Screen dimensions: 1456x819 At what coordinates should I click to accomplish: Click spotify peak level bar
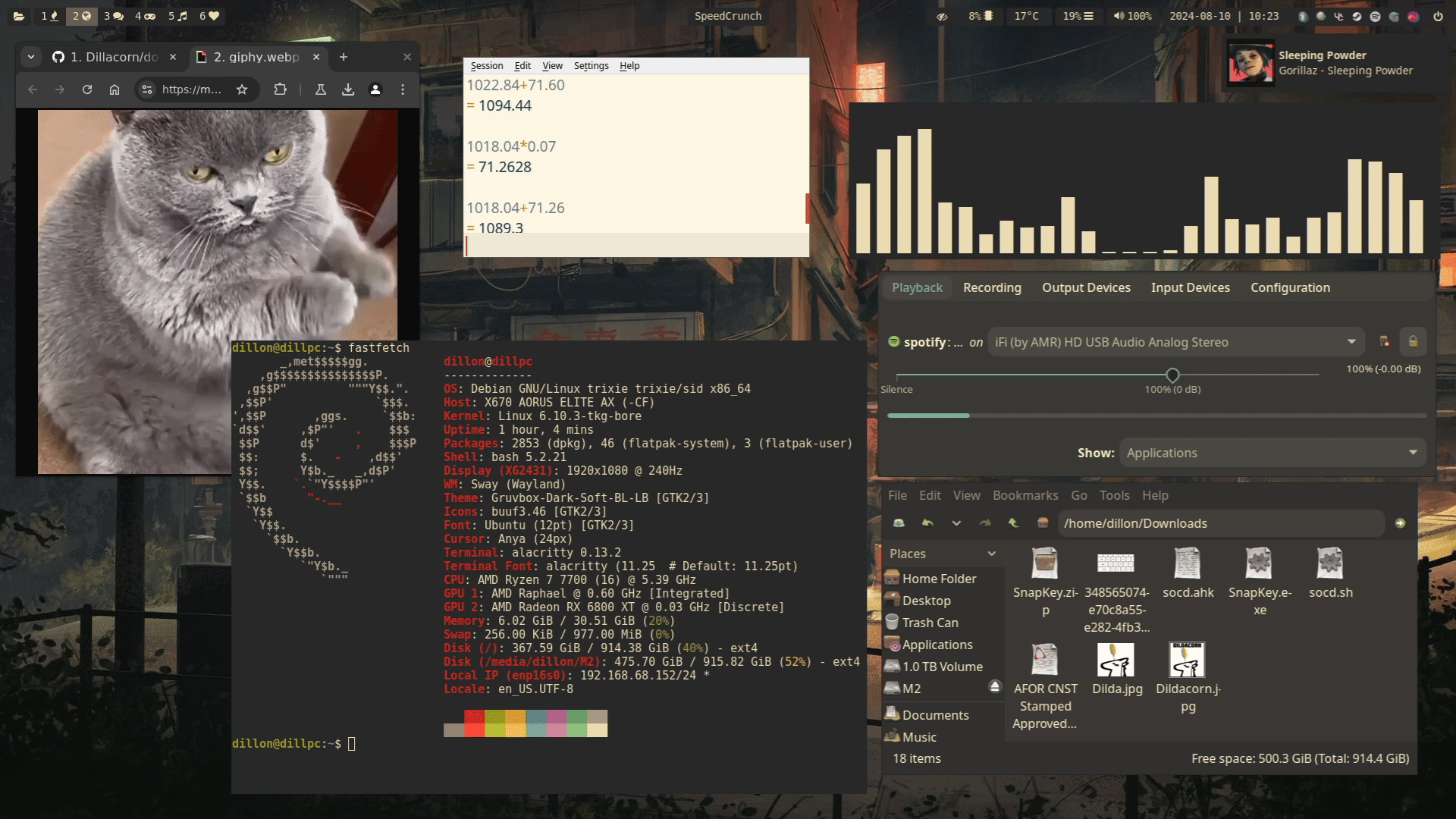(1156, 416)
